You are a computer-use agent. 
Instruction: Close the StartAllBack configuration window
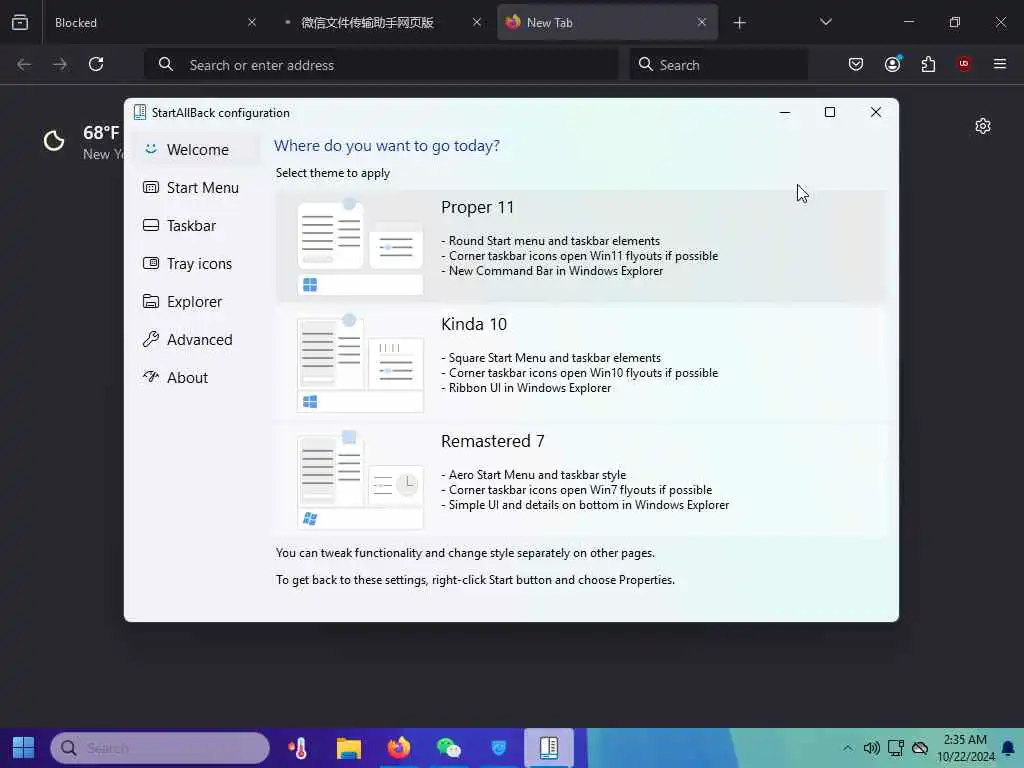pos(876,112)
